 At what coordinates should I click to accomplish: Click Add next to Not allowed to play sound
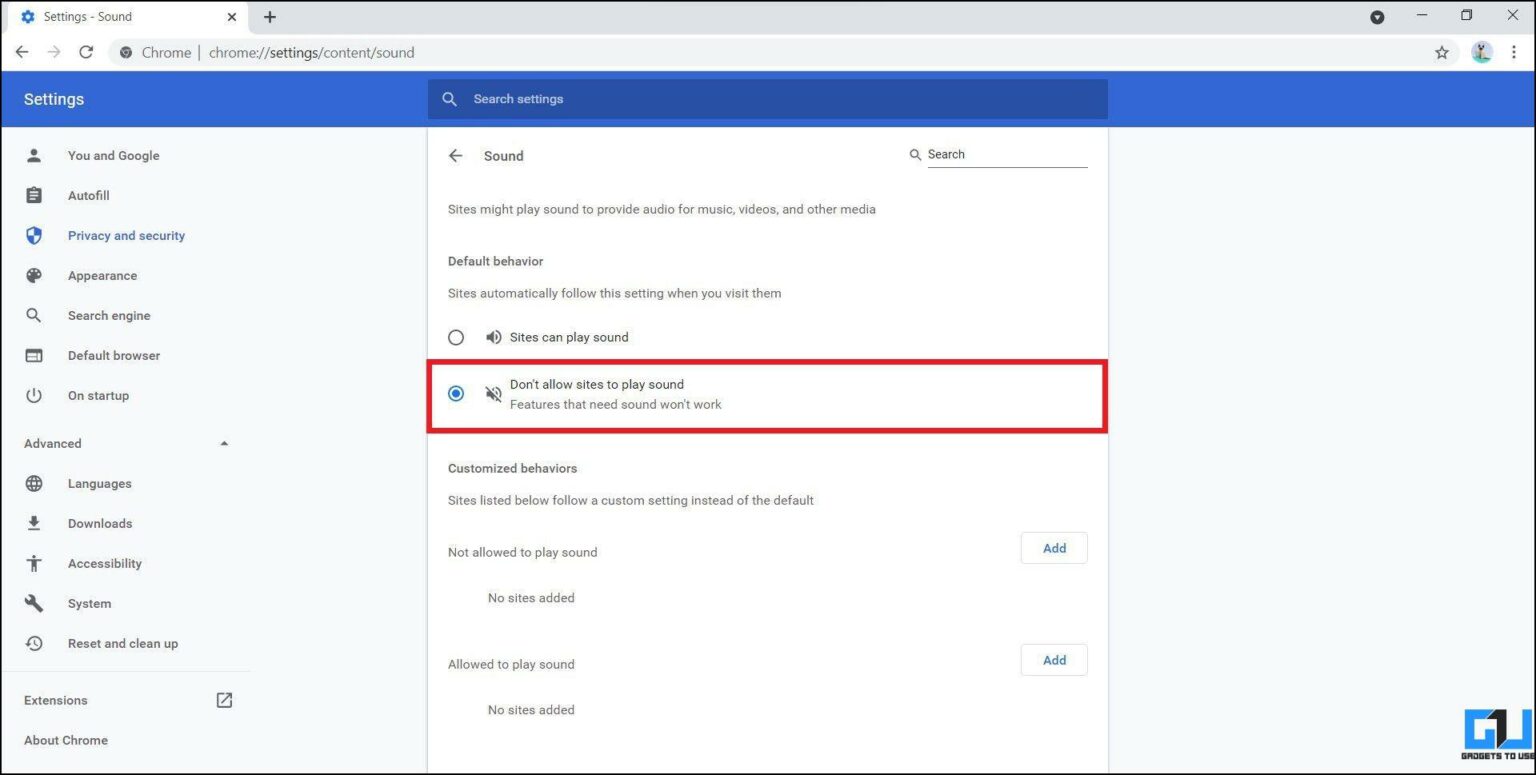tap(1053, 547)
